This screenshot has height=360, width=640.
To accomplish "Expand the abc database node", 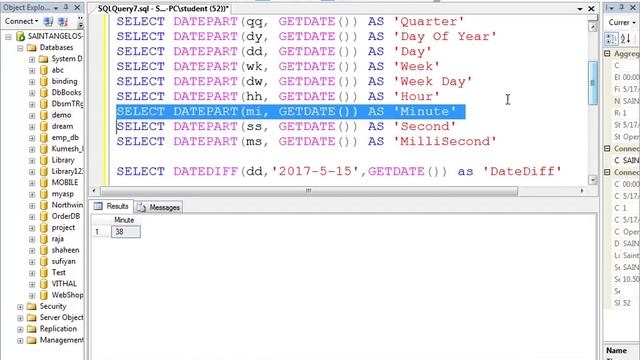I will tap(32, 70).
